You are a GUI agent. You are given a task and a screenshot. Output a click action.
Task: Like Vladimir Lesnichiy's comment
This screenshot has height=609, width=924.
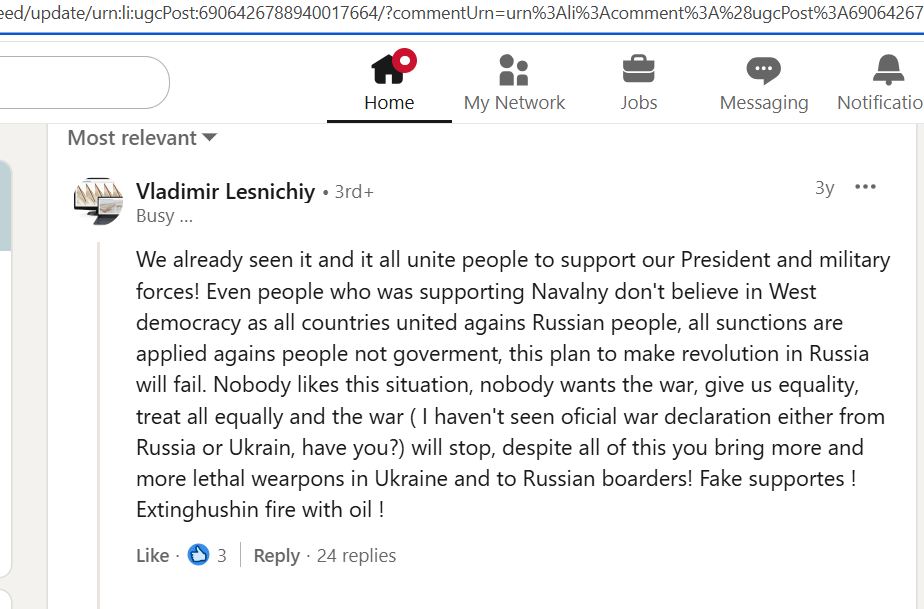(x=152, y=556)
